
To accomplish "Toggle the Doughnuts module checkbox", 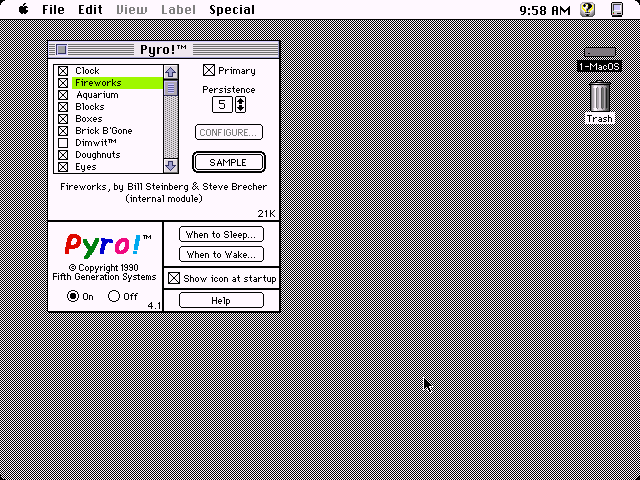I will 63,155.
